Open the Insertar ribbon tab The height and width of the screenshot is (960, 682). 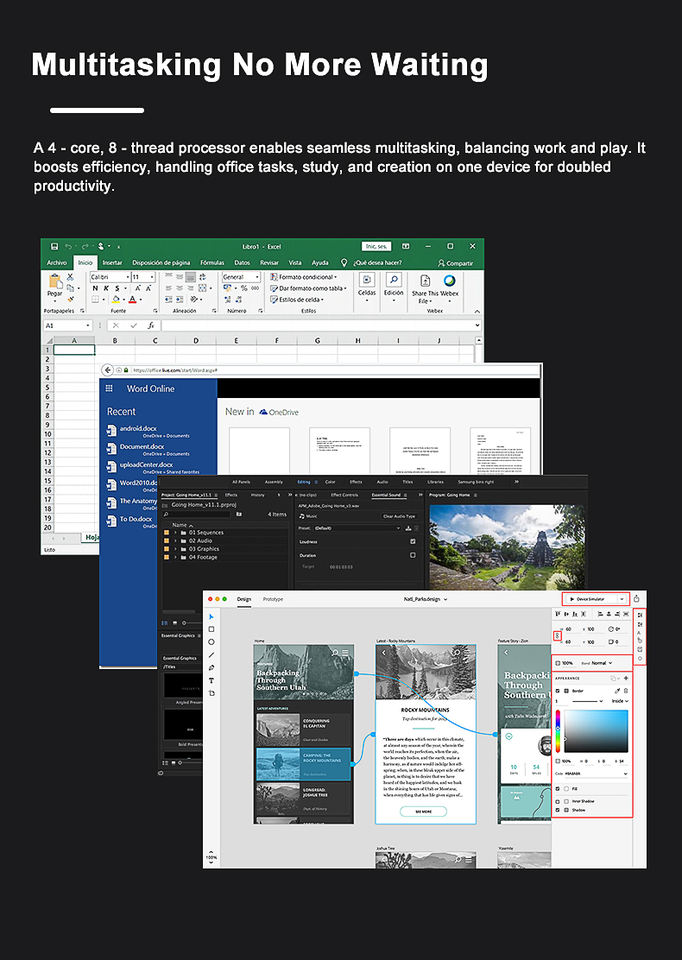click(112, 263)
